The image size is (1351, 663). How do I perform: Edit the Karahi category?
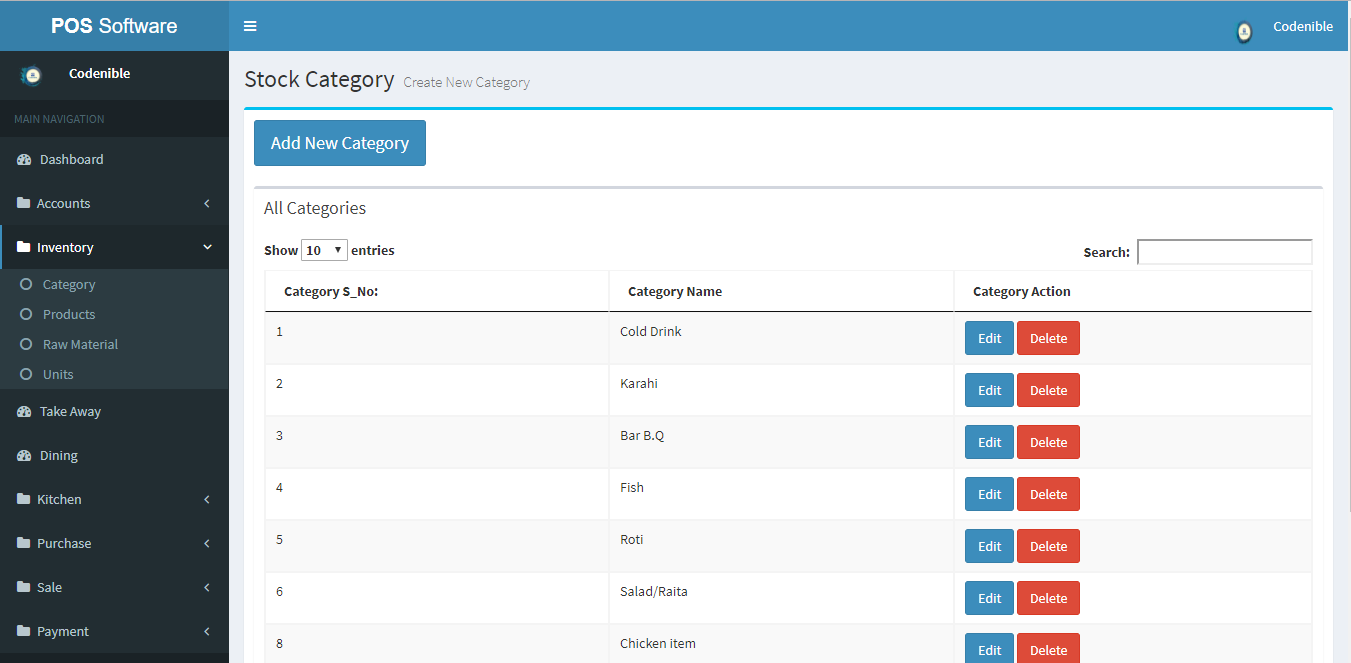coord(989,390)
